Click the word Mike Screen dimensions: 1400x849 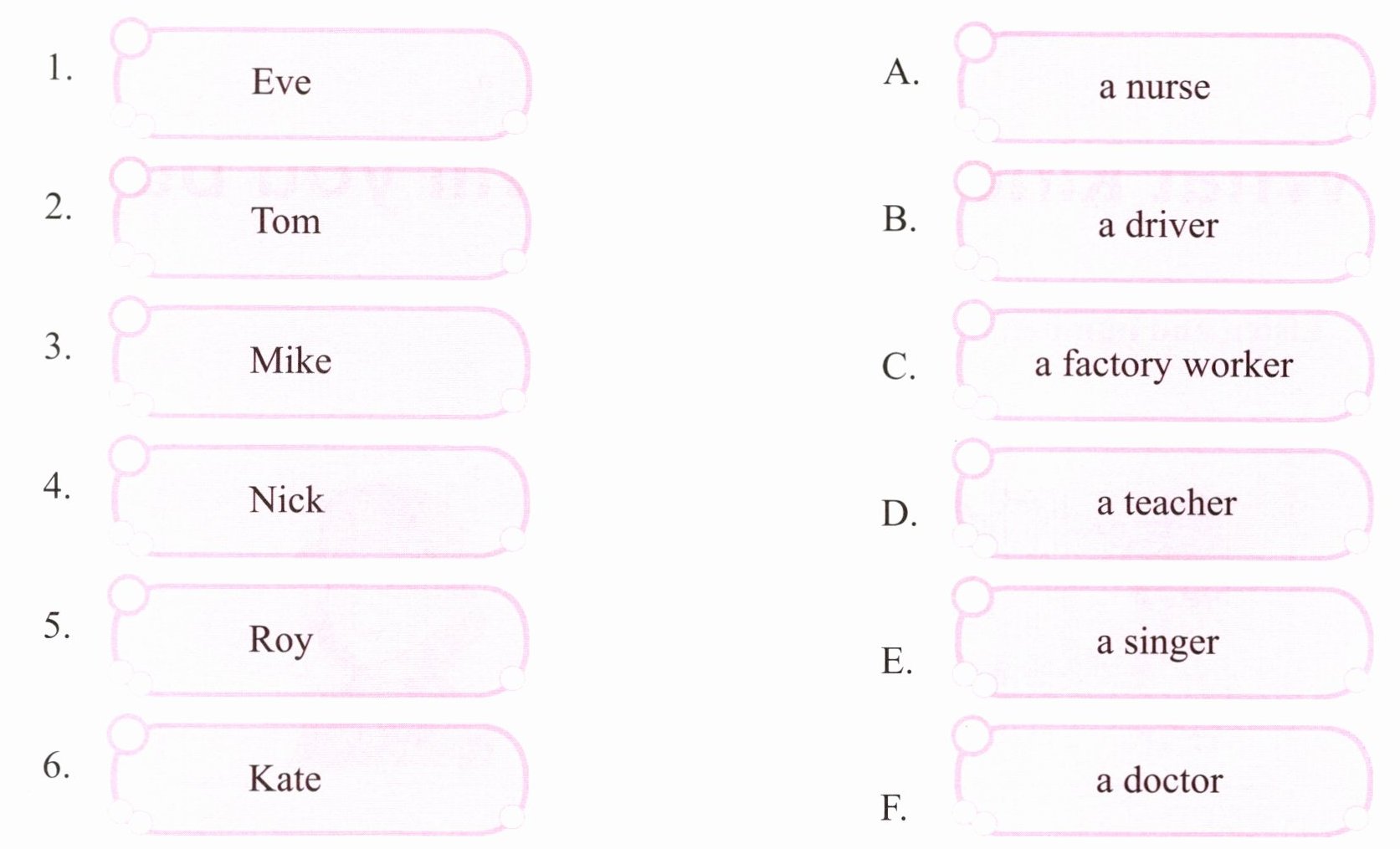(x=290, y=361)
